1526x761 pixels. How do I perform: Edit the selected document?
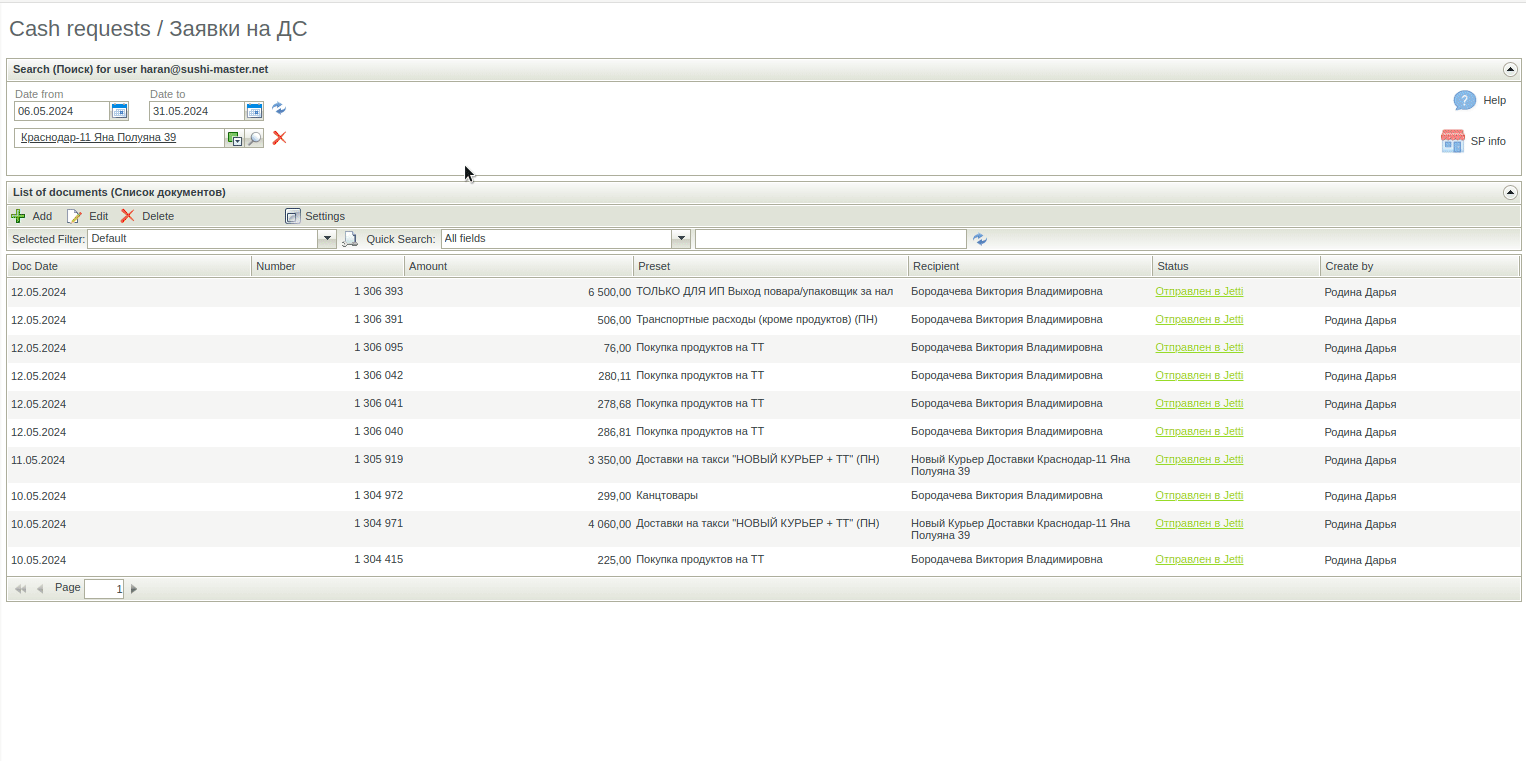(x=87, y=216)
